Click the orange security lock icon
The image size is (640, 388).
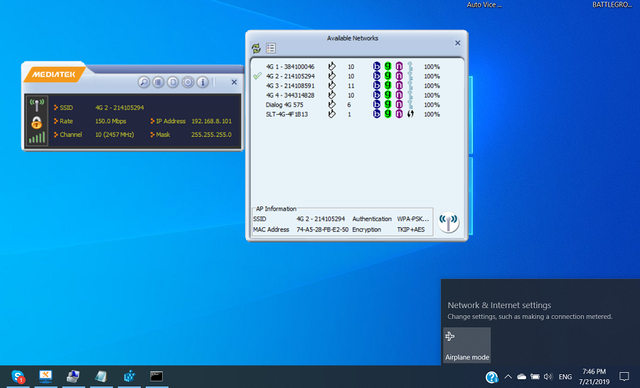click(37, 122)
